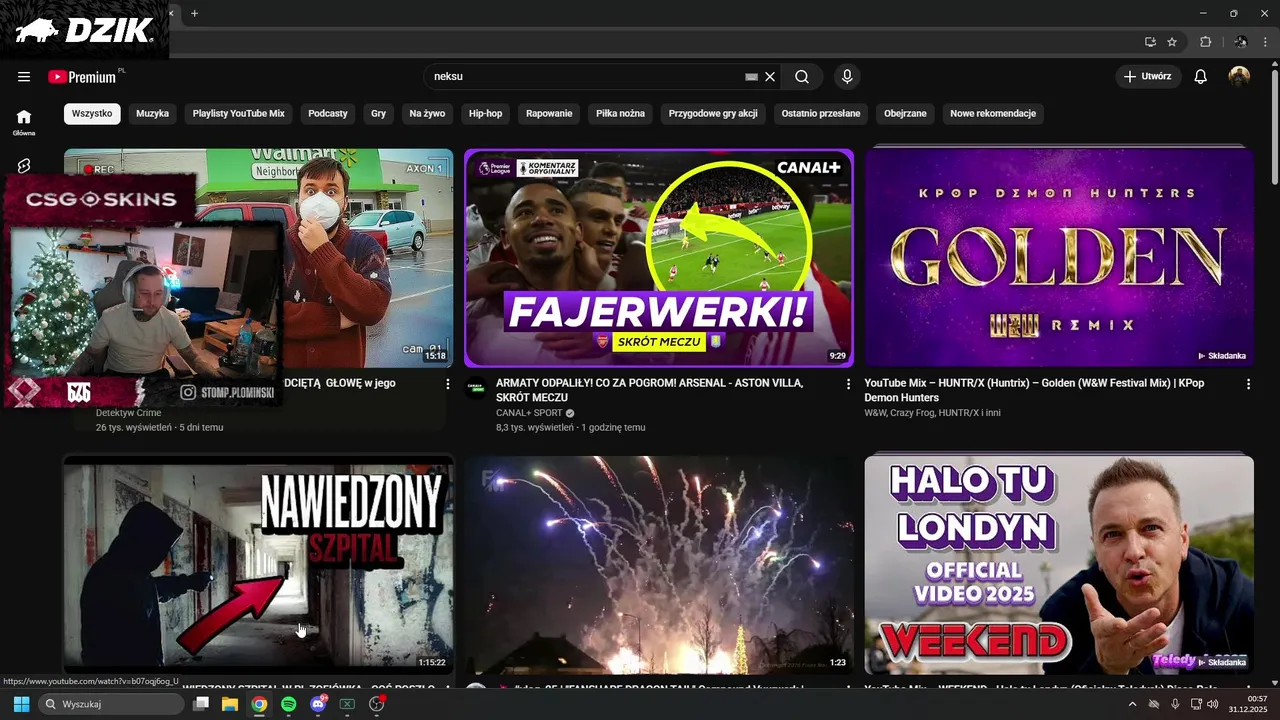Viewport: 1280px width, 720px height.
Task: Open options for the ARMATY ODPALIŁY video
Action: pyautogui.click(x=848, y=384)
